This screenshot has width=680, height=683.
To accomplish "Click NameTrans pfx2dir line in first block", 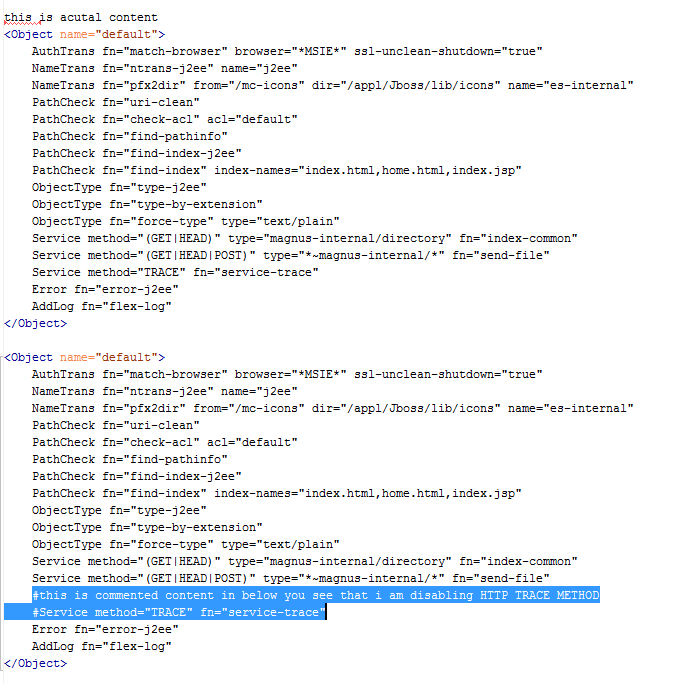I will (333, 85).
